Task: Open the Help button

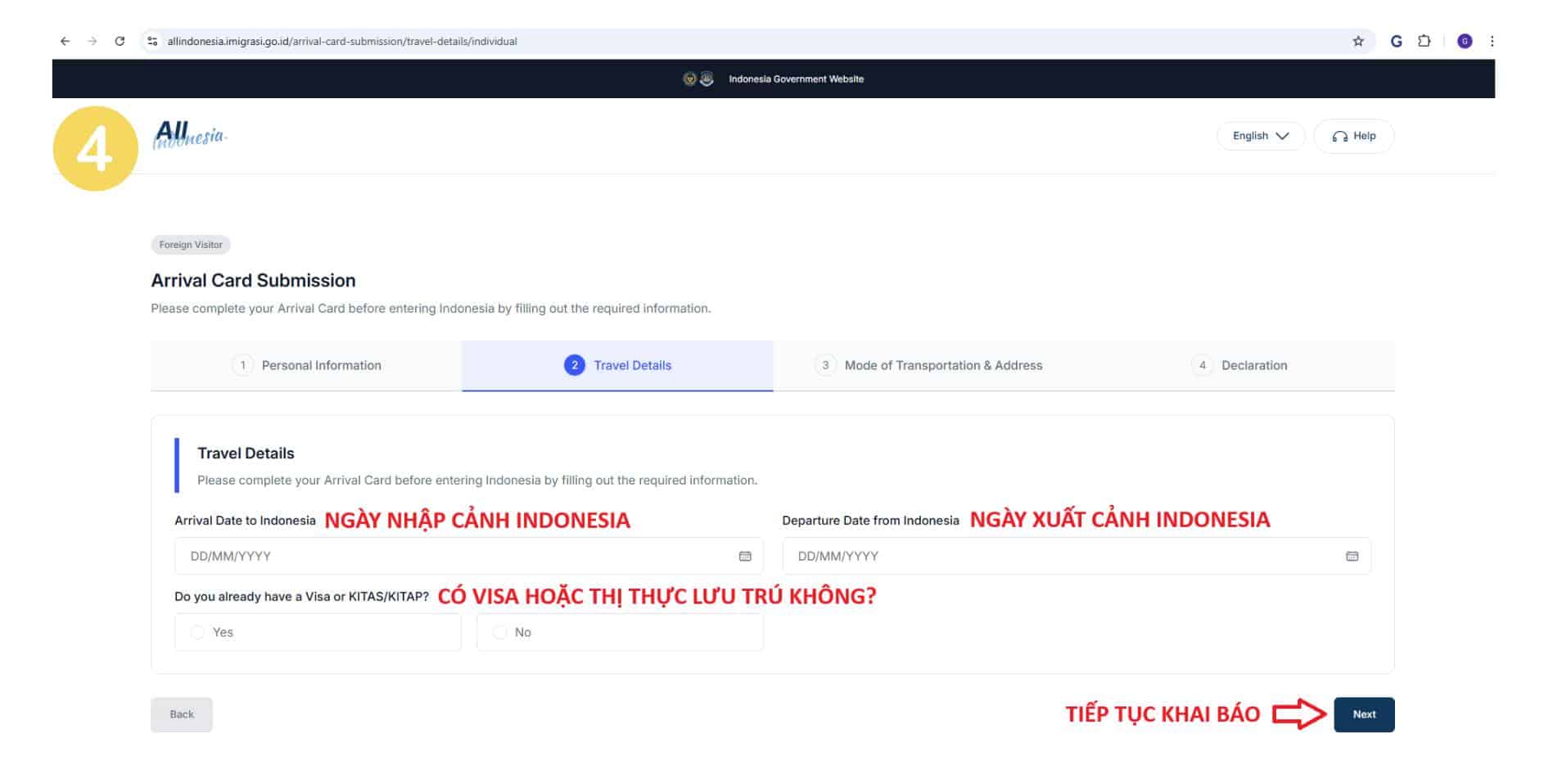Action: 1353,136
